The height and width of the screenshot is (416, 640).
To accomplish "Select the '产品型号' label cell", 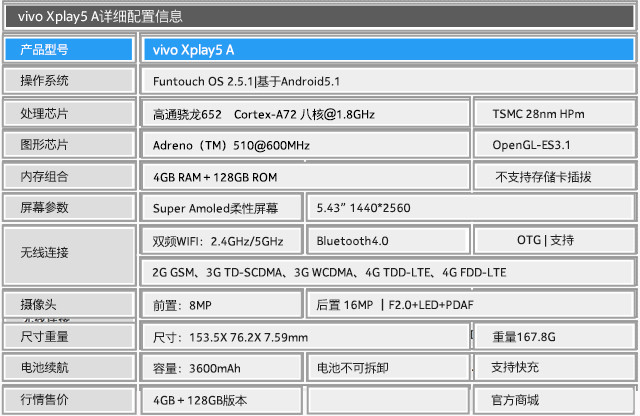I will [x=69, y=49].
